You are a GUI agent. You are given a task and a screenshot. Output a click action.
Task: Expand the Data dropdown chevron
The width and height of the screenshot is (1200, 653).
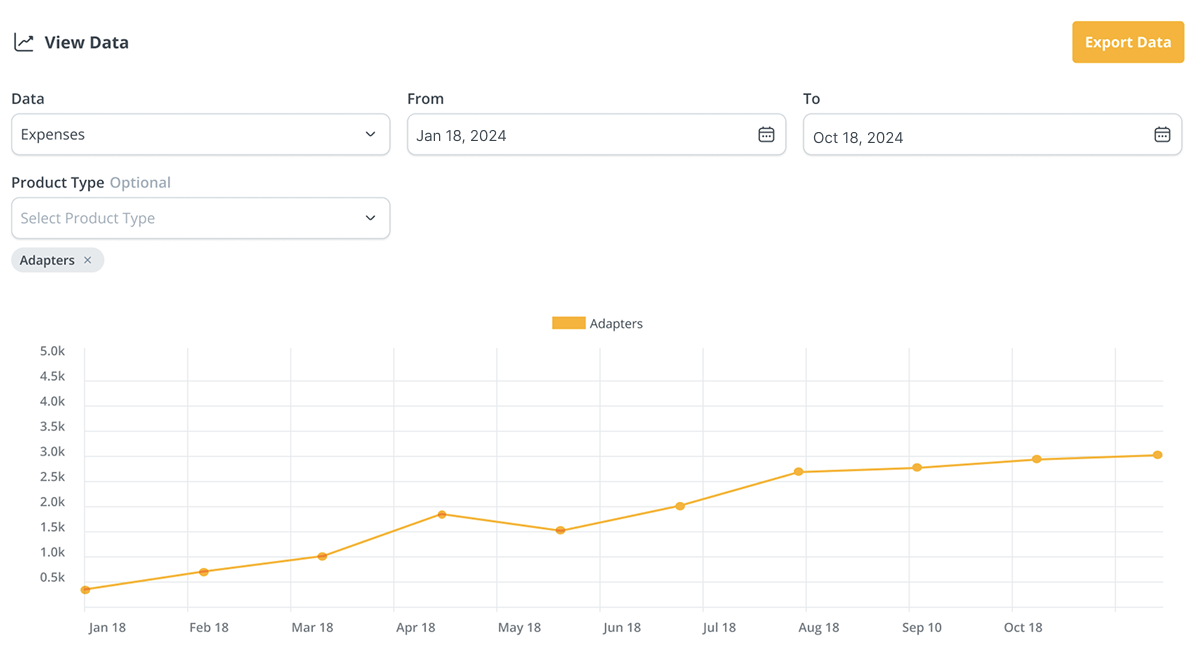370,135
